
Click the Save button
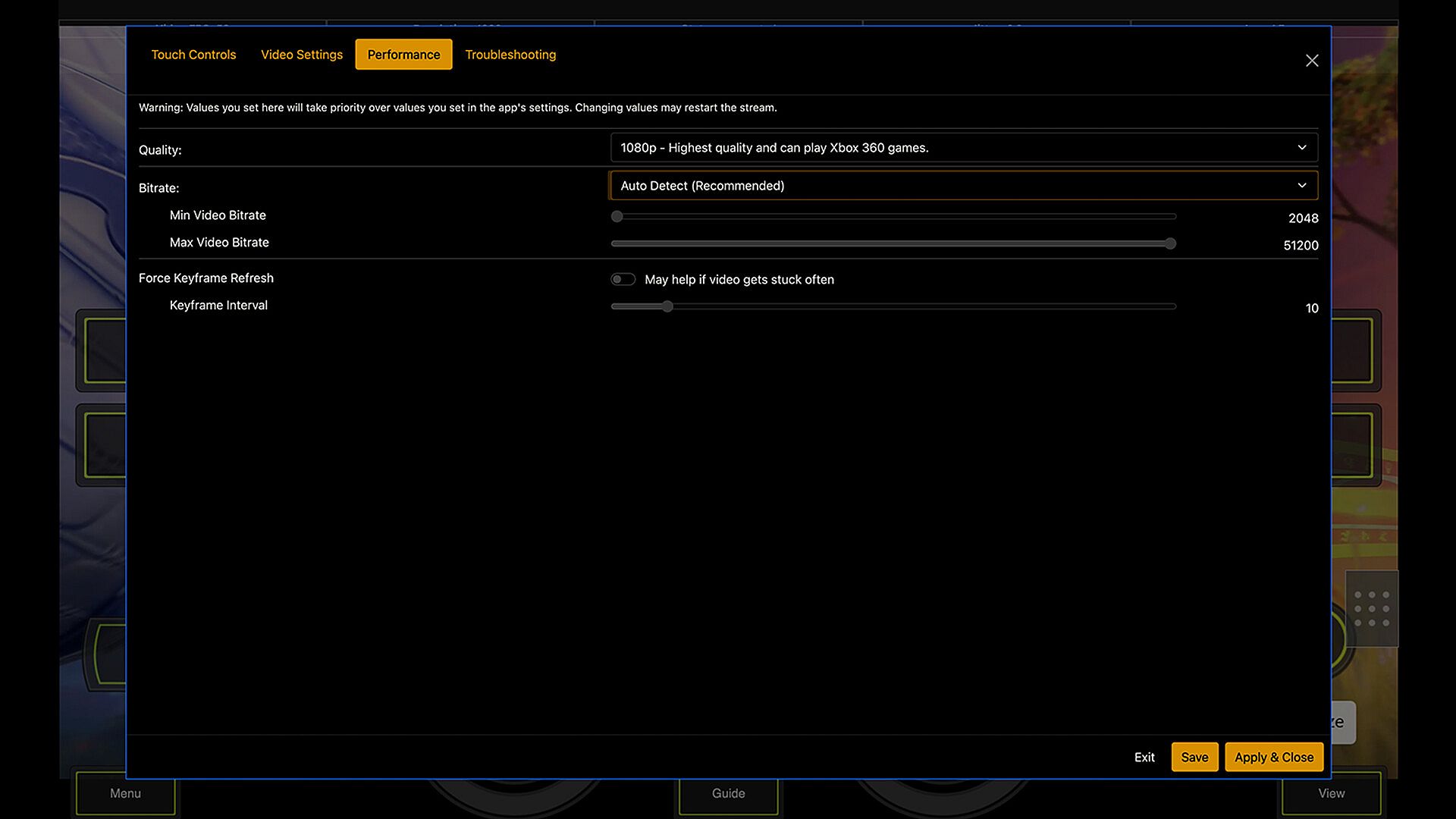tap(1194, 757)
